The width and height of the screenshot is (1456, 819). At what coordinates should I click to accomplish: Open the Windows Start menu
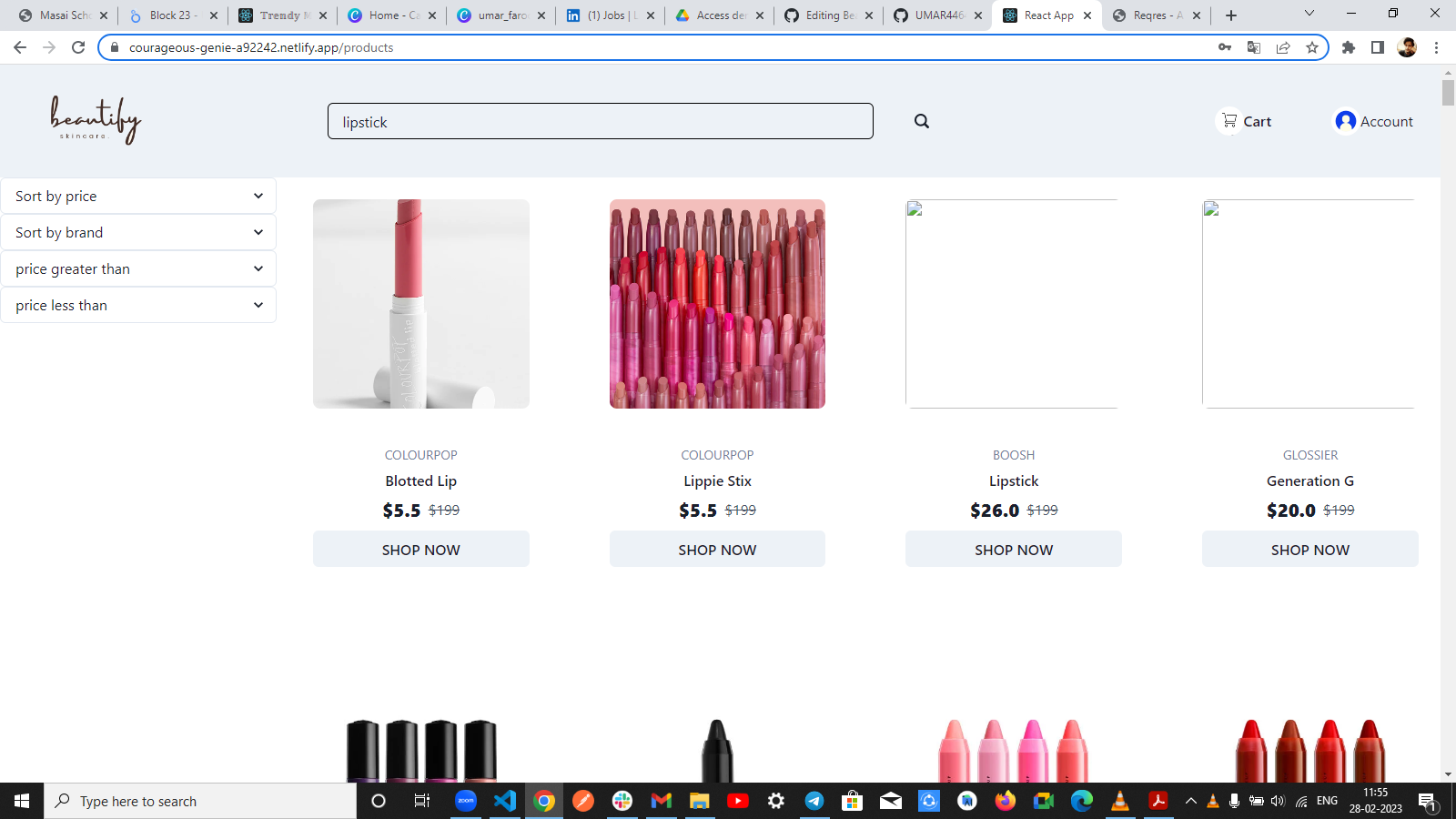pyautogui.click(x=22, y=801)
